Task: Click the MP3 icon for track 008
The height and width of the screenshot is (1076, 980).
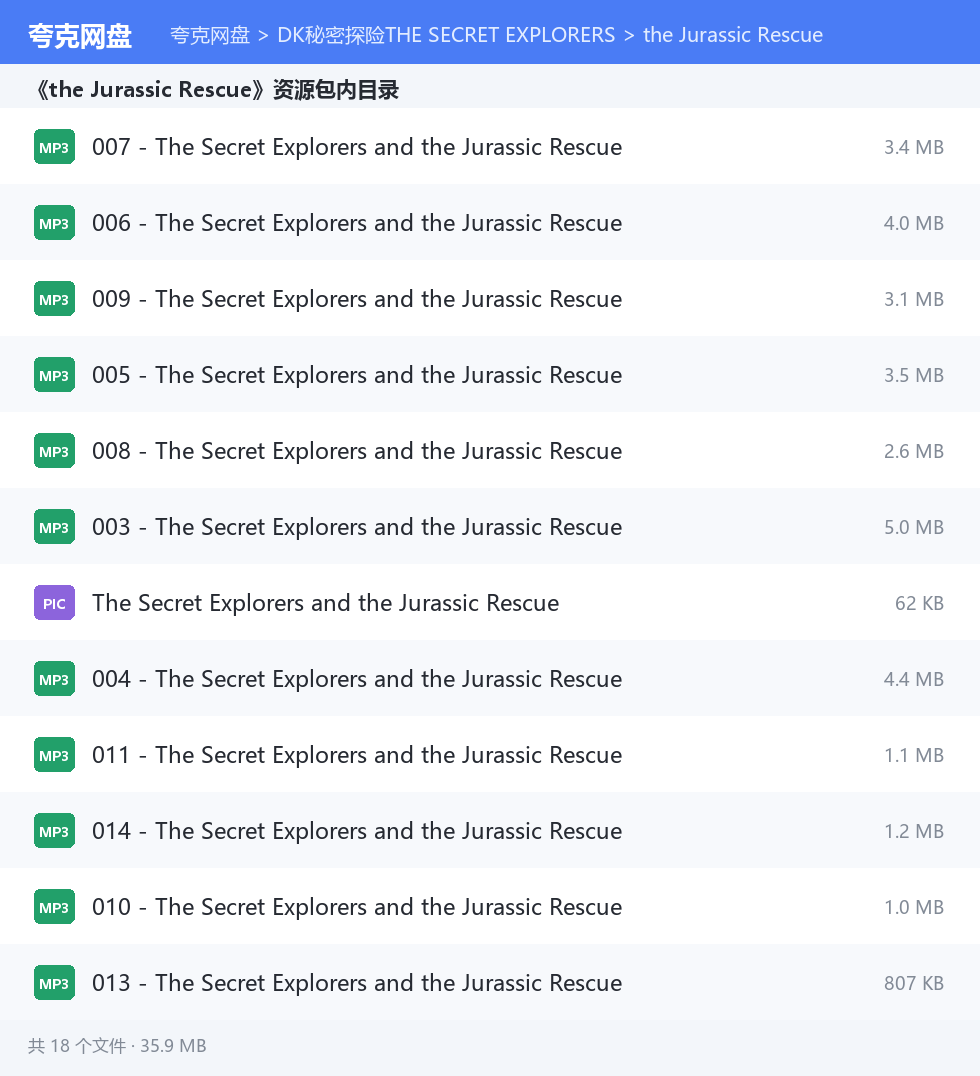Action: (54, 451)
